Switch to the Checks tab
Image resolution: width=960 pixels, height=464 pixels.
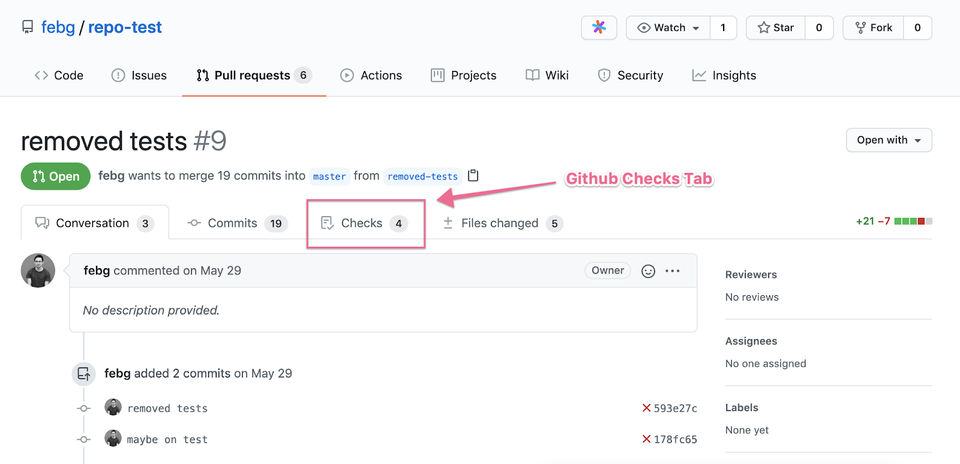[361, 223]
